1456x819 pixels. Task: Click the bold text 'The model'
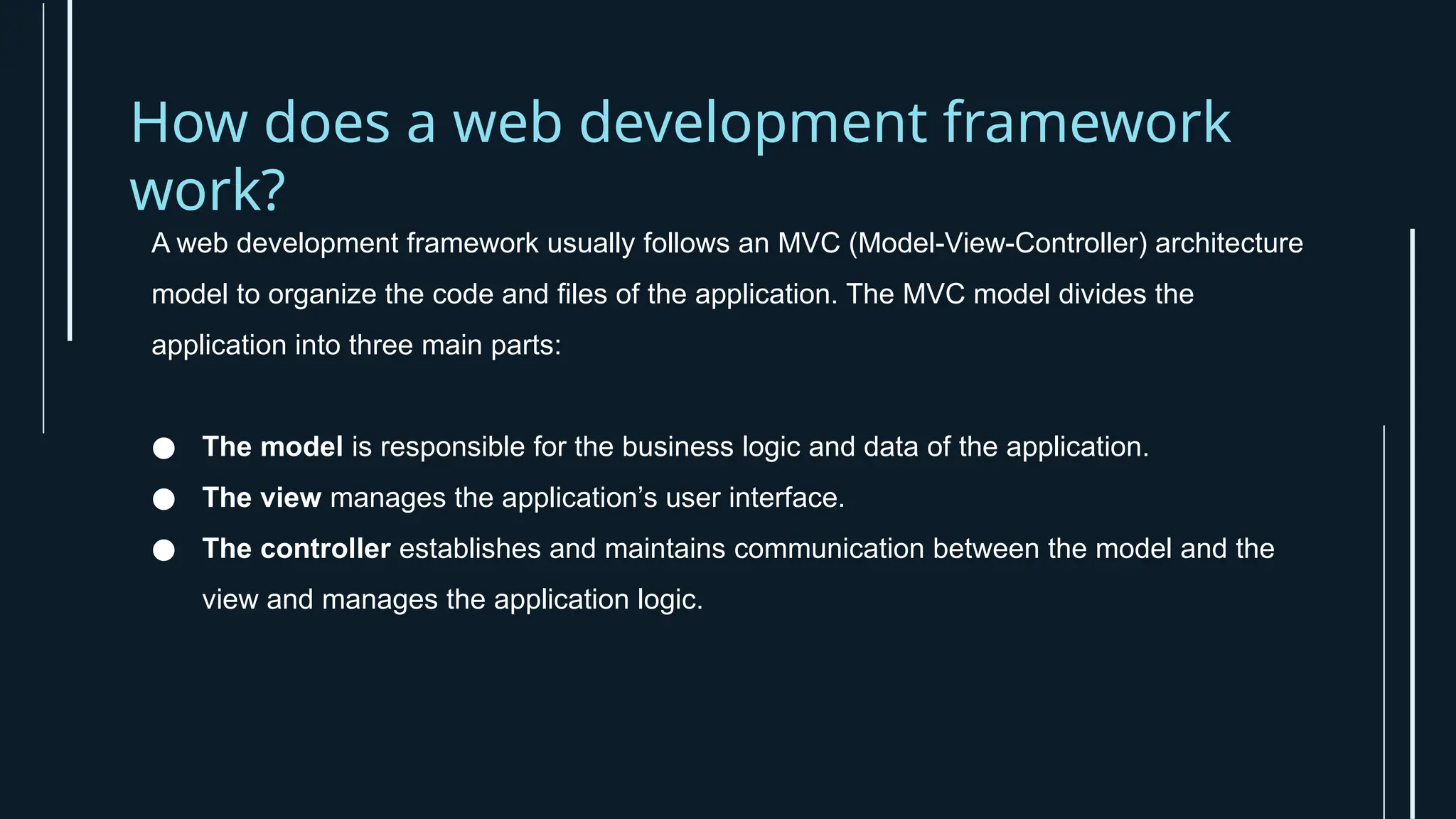[272, 447]
